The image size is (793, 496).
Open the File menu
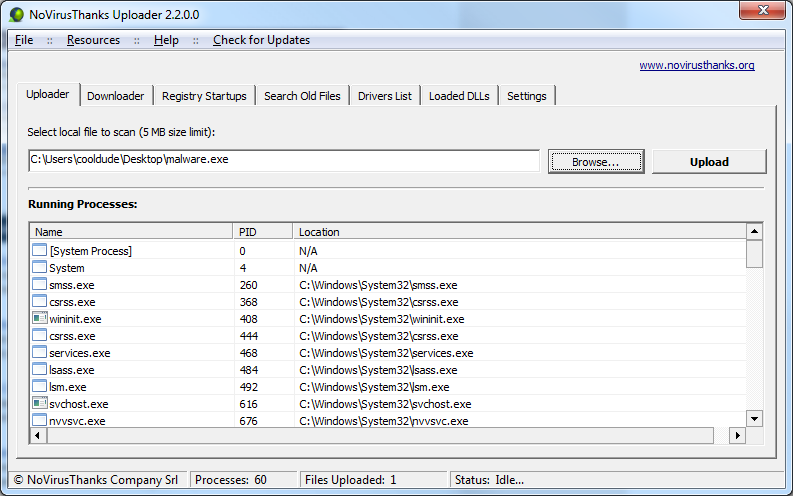pyautogui.click(x=24, y=40)
